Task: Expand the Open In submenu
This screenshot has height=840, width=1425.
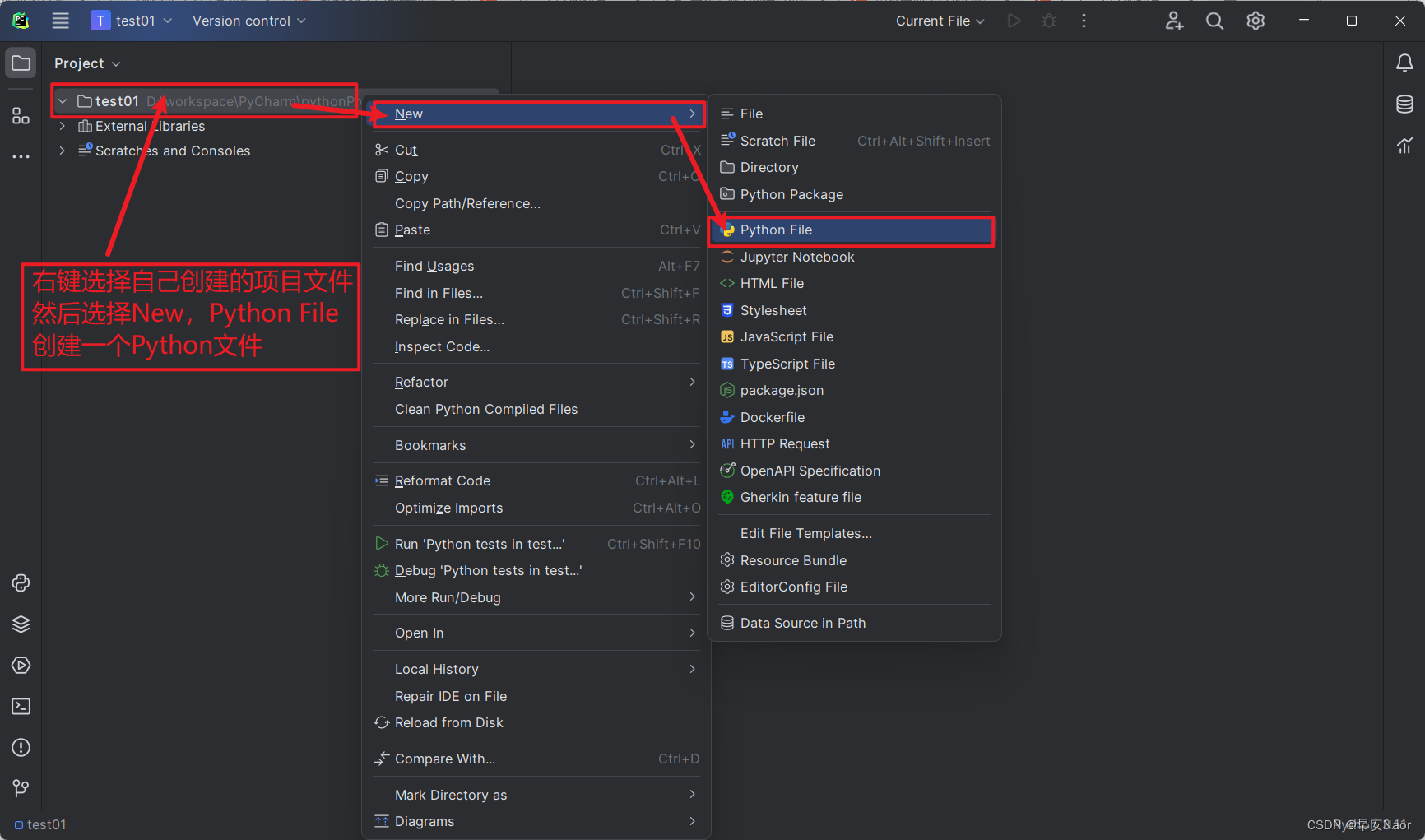Action: [x=536, y=633]
